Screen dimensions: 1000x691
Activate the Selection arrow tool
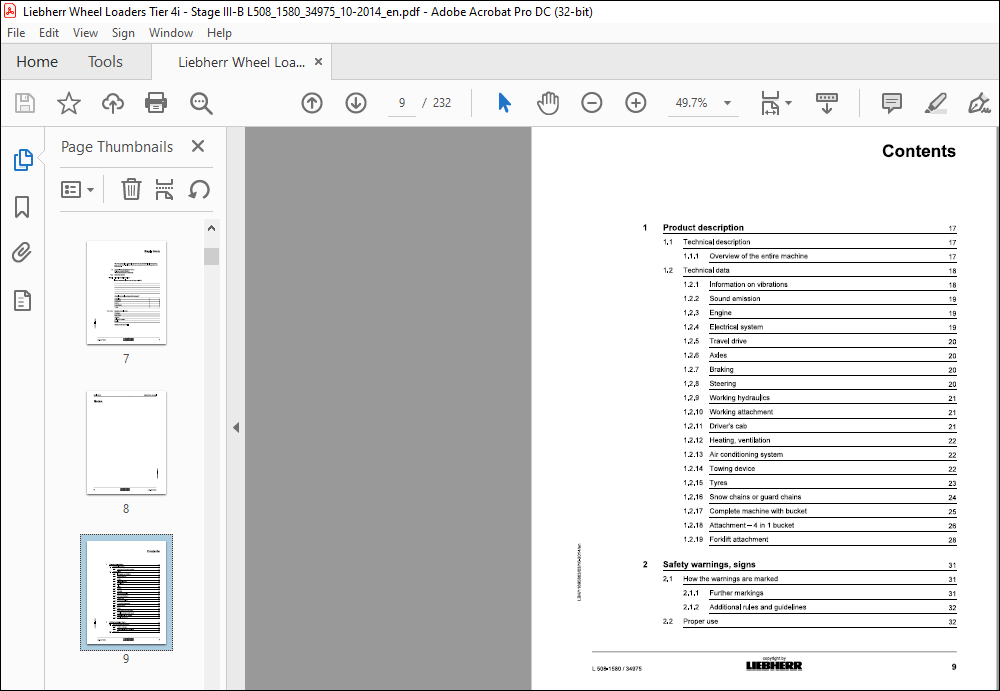(x=504, y=103)
